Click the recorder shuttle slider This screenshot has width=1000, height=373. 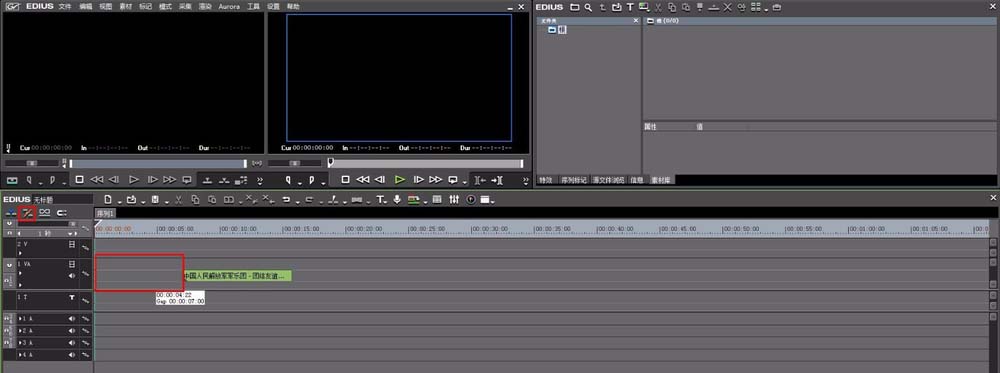click(294, 163)
